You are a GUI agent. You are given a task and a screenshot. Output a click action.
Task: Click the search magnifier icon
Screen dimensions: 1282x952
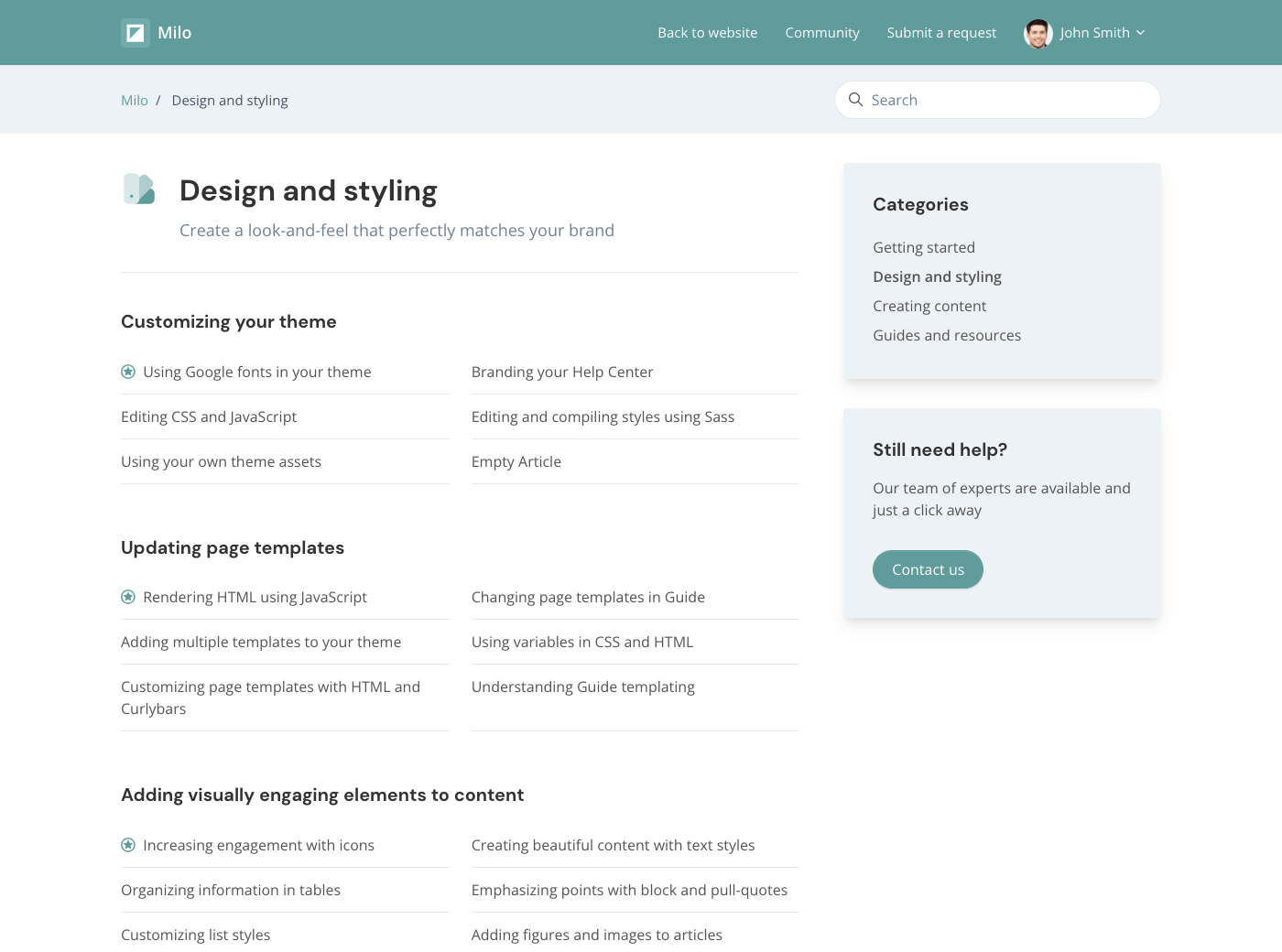(855, 100)
